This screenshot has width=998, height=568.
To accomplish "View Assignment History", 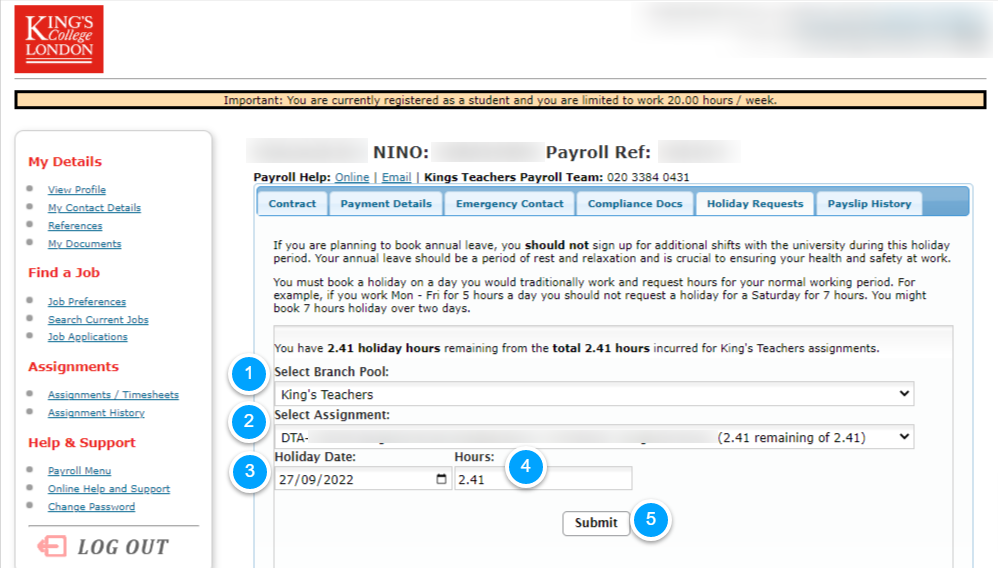I will point(96,413).
